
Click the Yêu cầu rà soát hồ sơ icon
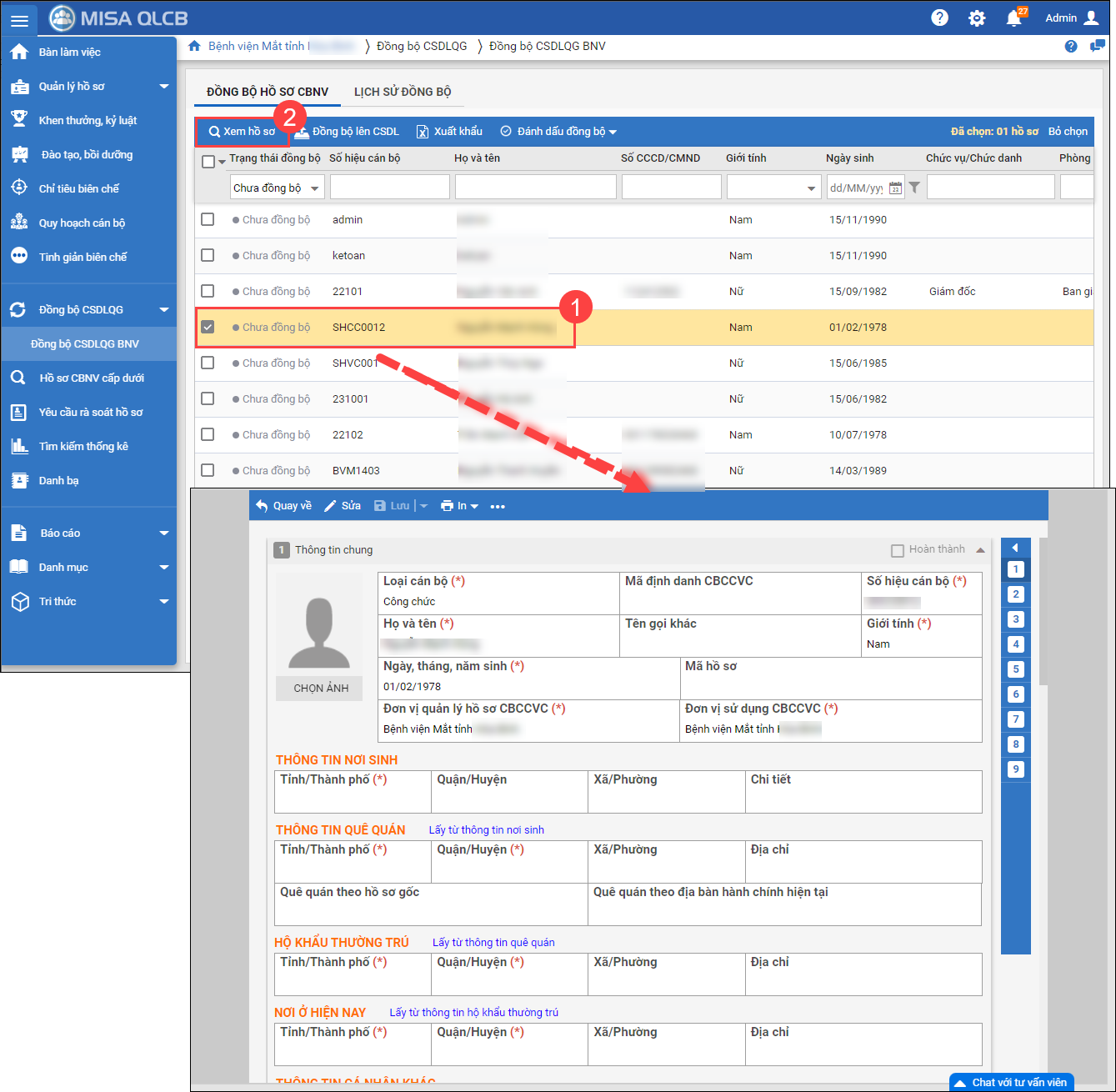[18, 412]
